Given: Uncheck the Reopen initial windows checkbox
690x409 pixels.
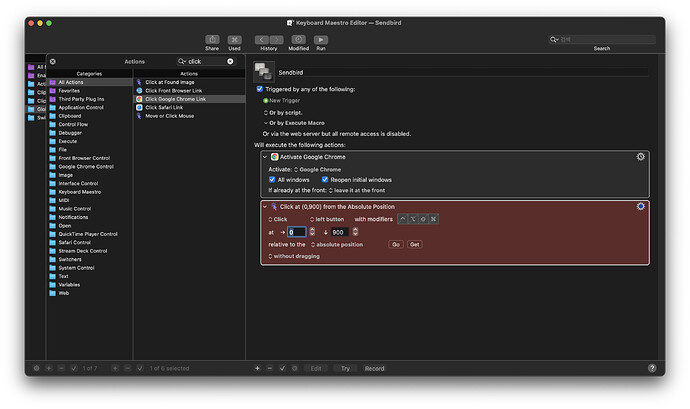Looking at the screenshot, I should (325, 180).
